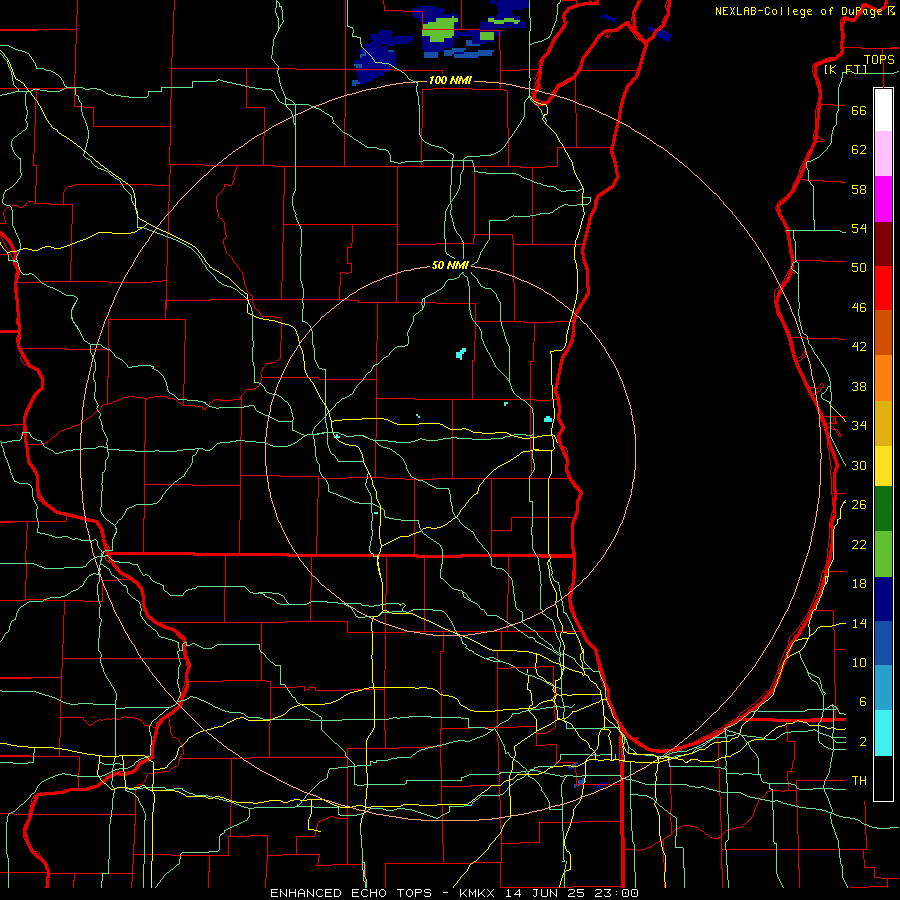Image resolution: width=900 pixels, height=900 pixels.
Task: Click the gold legend swatch
Action: 883,423
